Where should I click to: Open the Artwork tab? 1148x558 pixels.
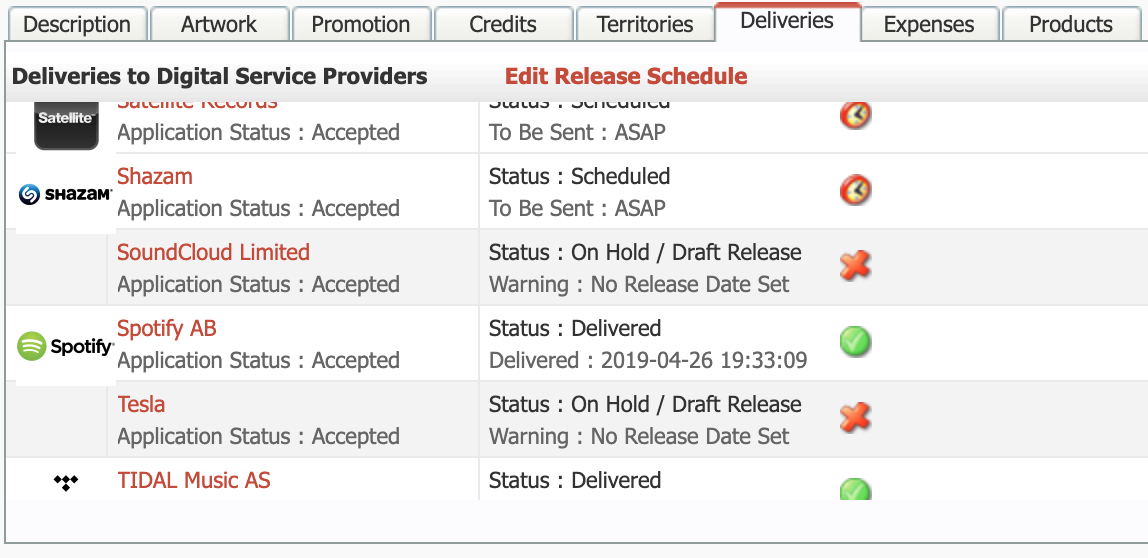219,24
